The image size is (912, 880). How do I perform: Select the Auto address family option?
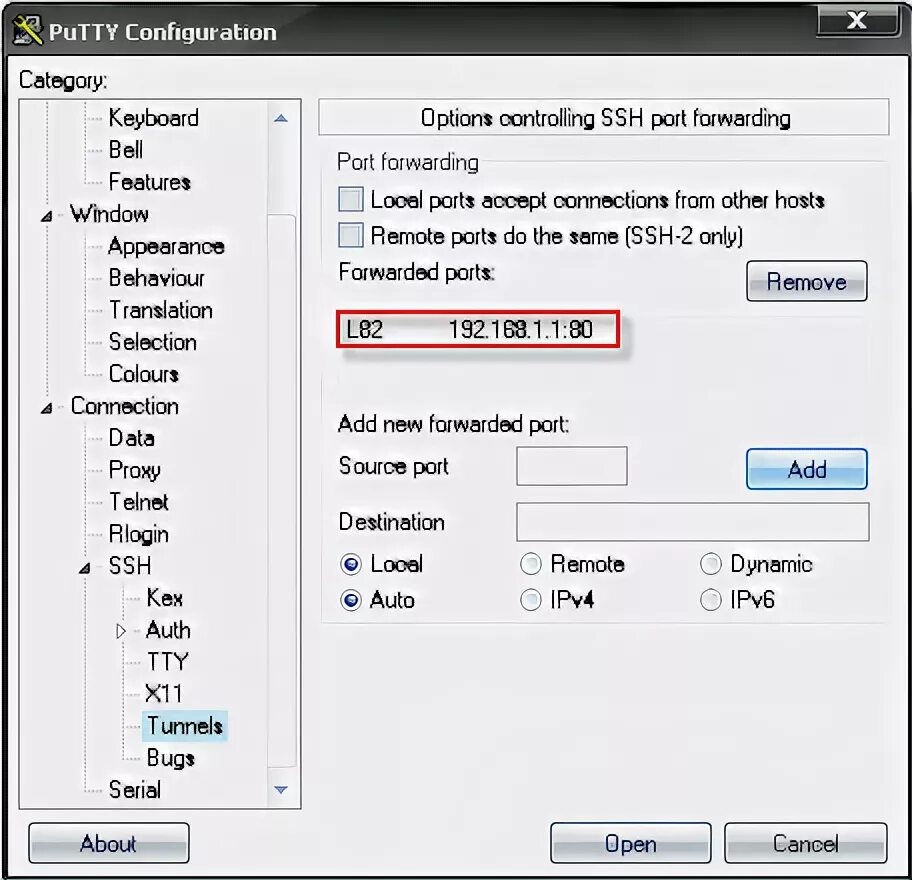point(351,600)
